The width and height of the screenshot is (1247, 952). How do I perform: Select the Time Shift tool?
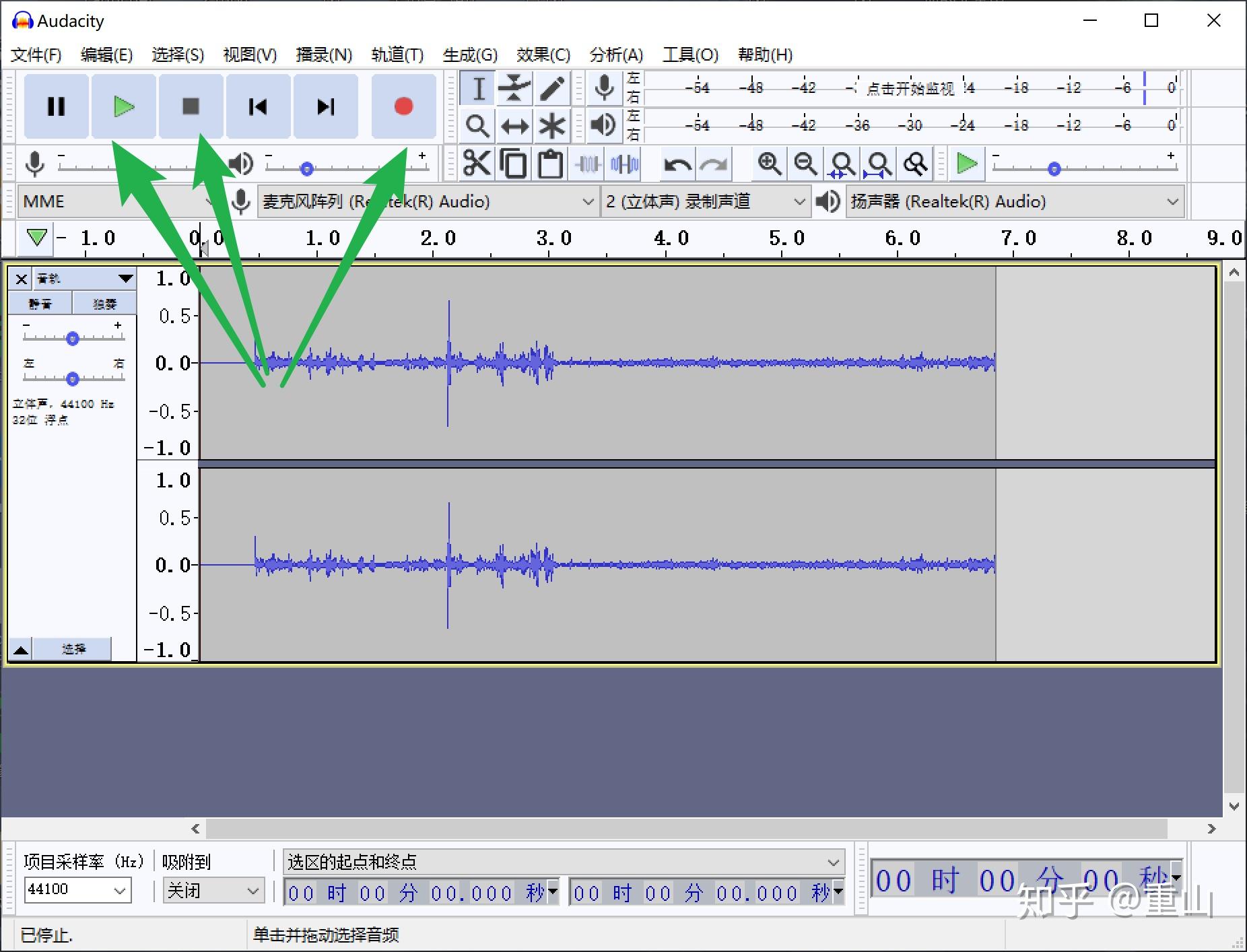tap(515, 125)
